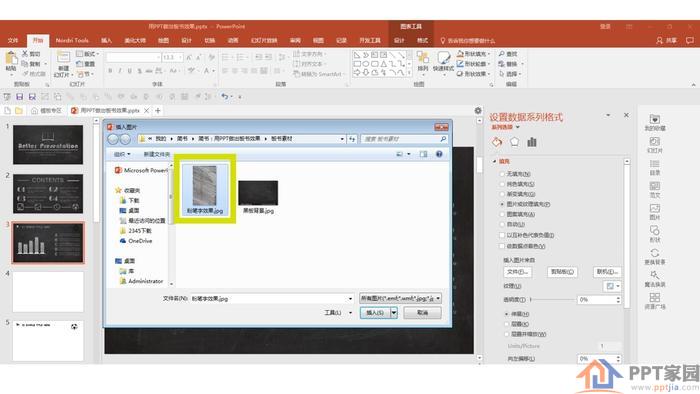The image size is (700, 394).
Task: Click the Cut scissors icon
Action: (25, 54)
